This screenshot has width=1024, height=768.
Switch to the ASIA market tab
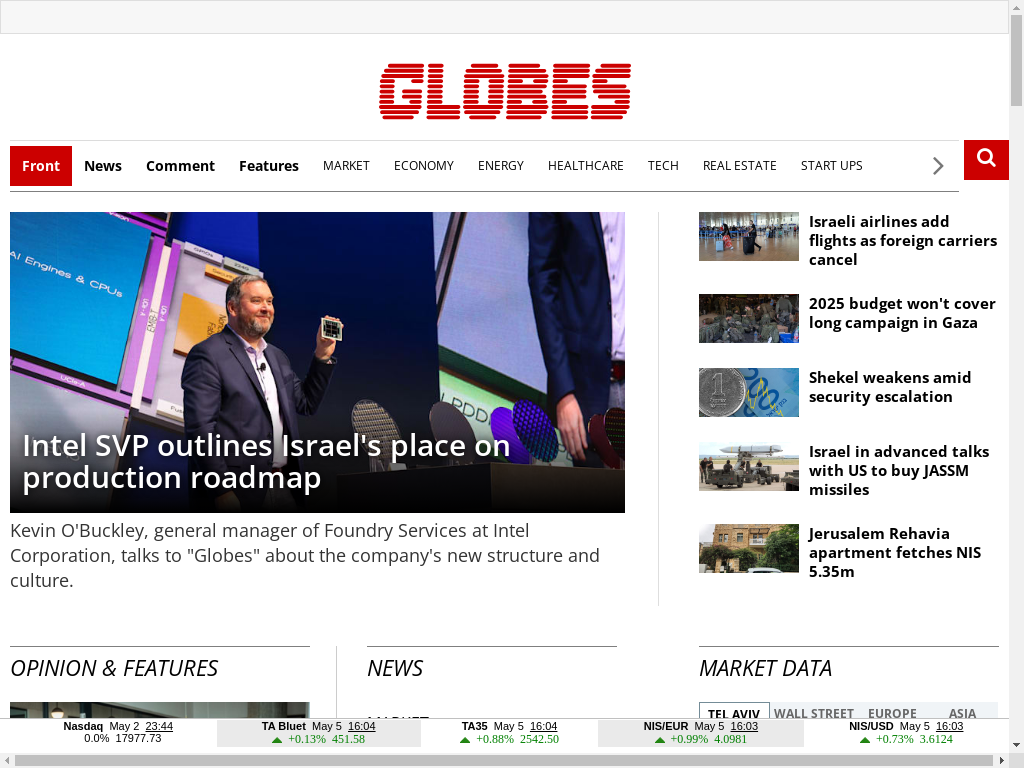[x=963, y=711]
